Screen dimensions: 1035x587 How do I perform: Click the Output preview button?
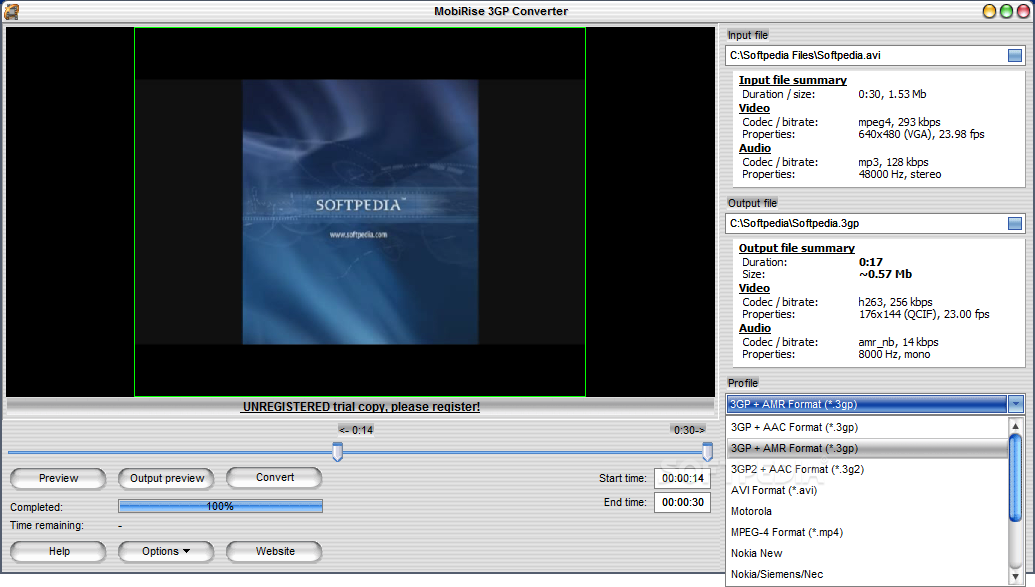pos(166,478)
